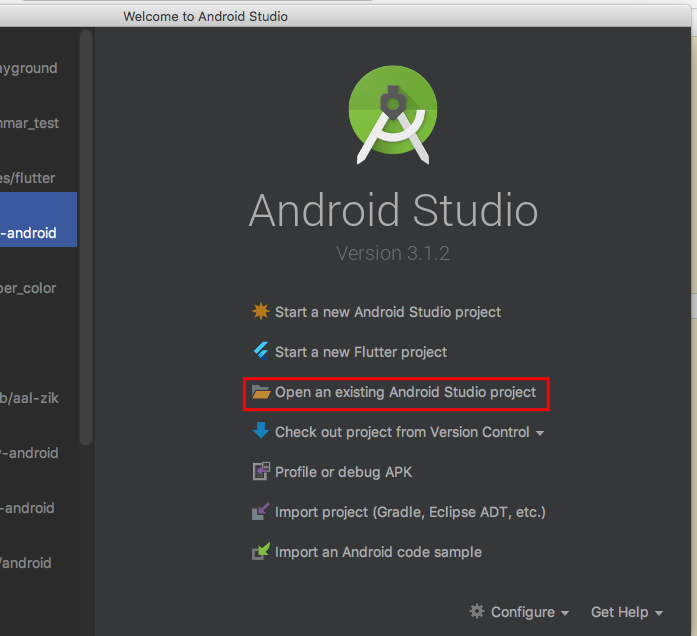Click the Import an Android code sample text
The image size is (697, 636).
(x=378, y=552)
